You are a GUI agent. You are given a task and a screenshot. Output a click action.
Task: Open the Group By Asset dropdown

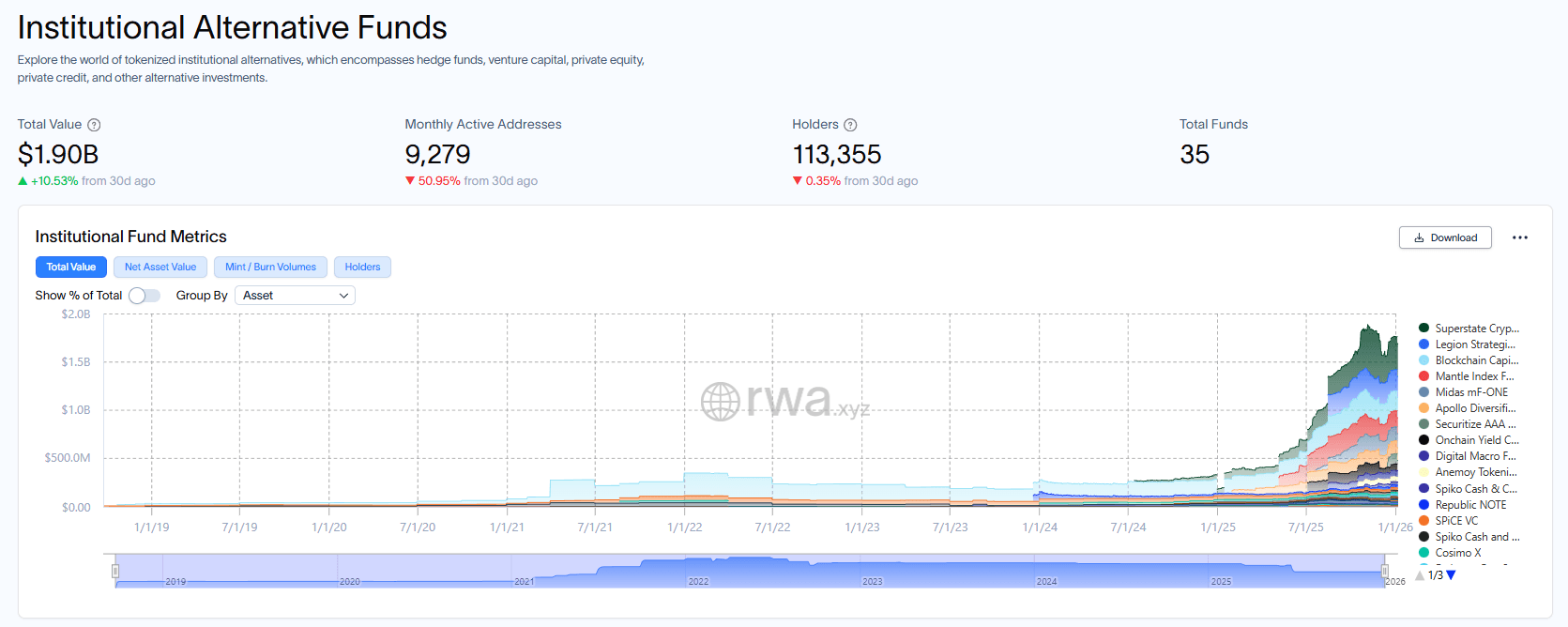(295, 296)
